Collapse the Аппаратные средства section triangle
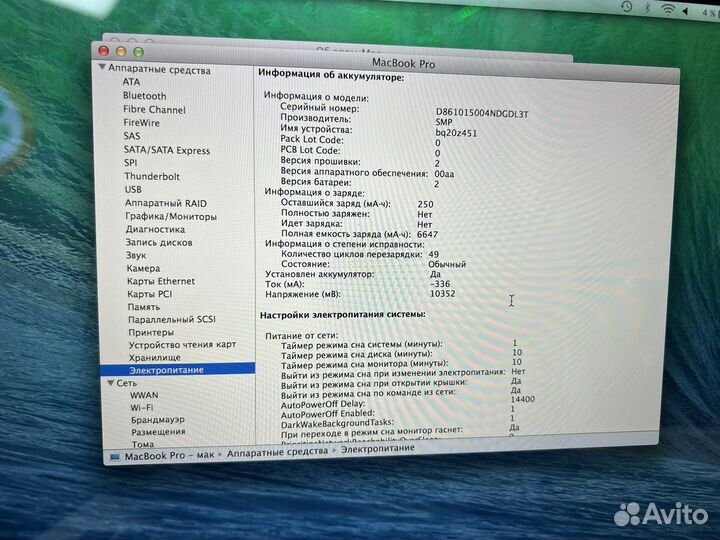 [x=102, y=68]
